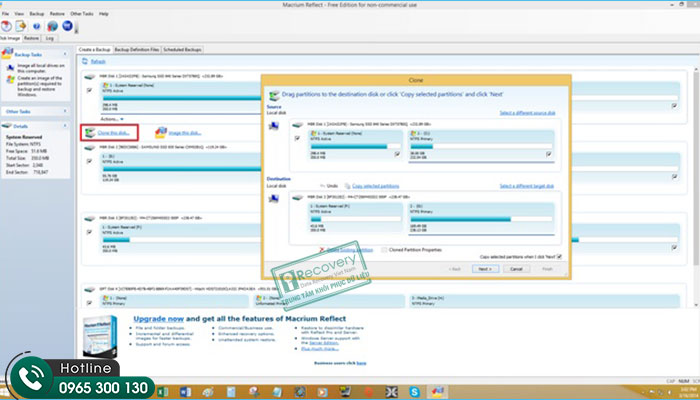The width and height of the screenshot is (700, 400).
Task: Click the Undo arrow icon in Clone dialog
Action: point(323,186)
